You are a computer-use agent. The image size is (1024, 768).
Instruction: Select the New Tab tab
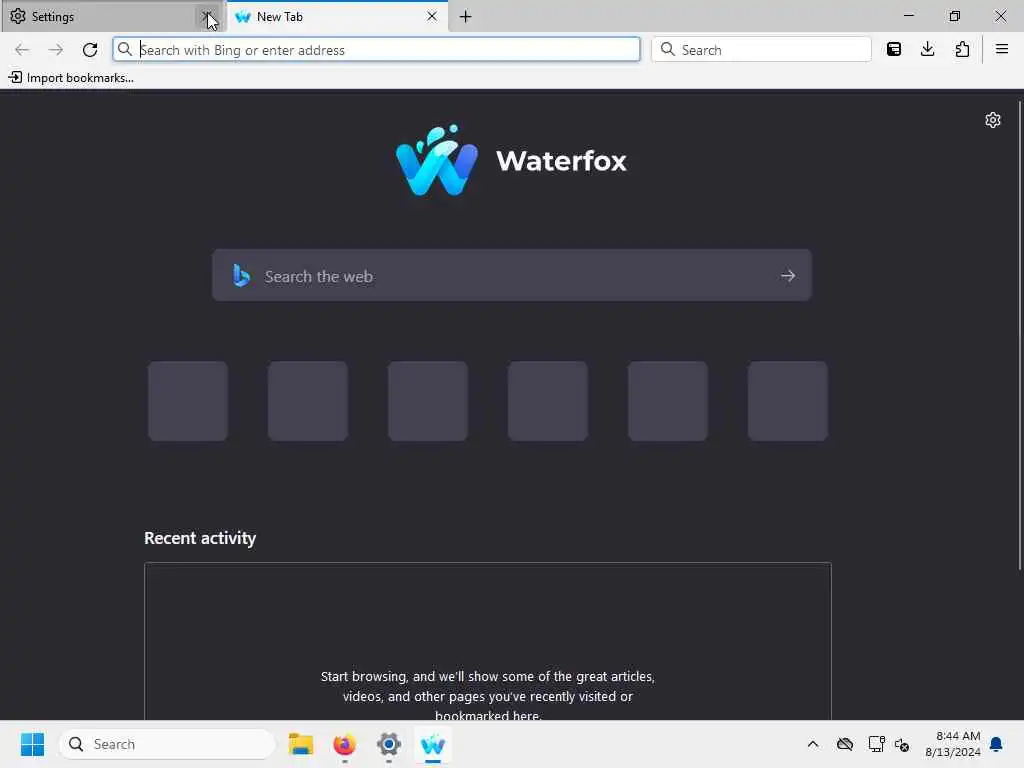(337, 16)
